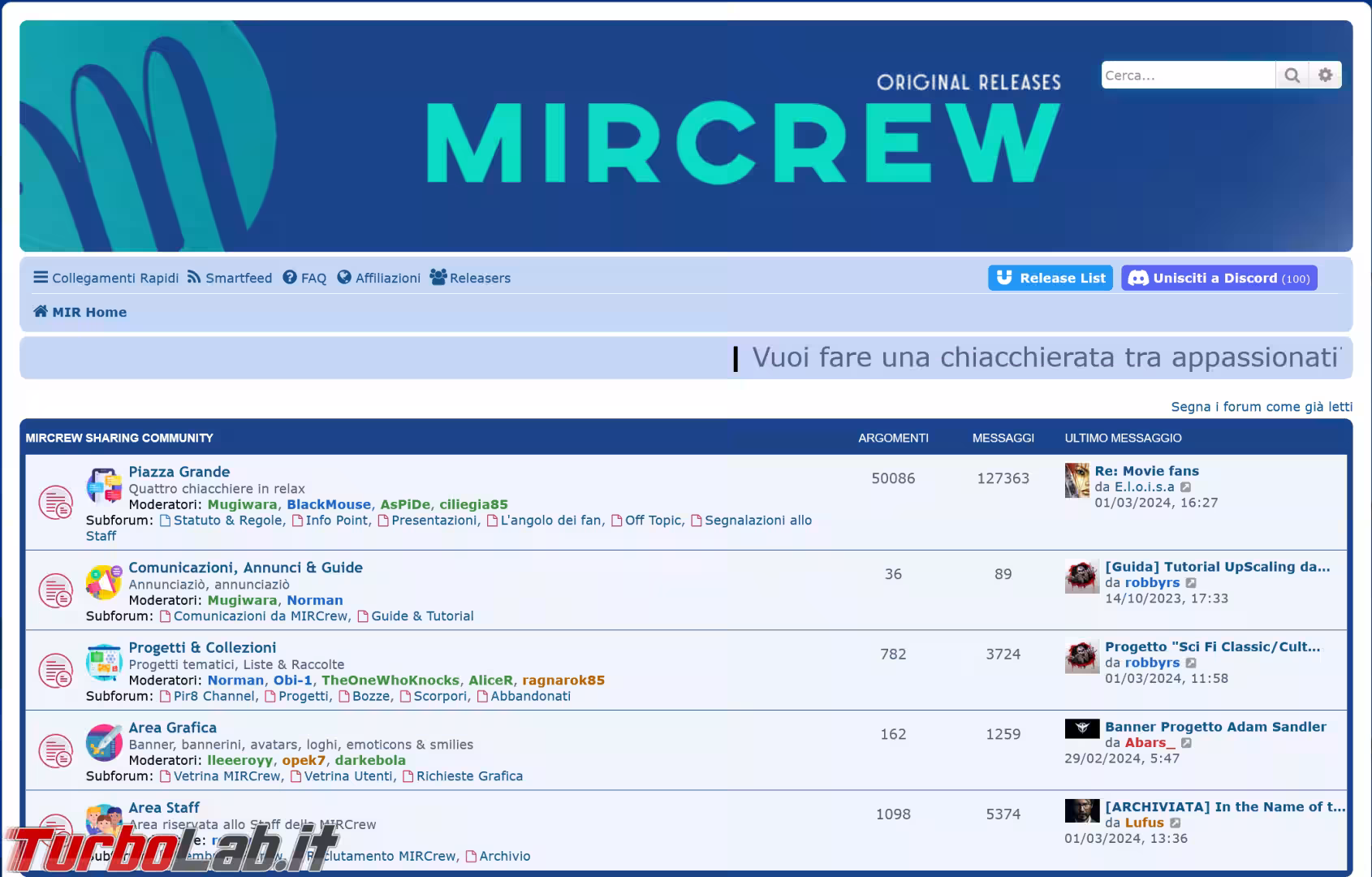1372x877 pixels.
Task: Open the Area Staff forum
Action: point(164,807)
